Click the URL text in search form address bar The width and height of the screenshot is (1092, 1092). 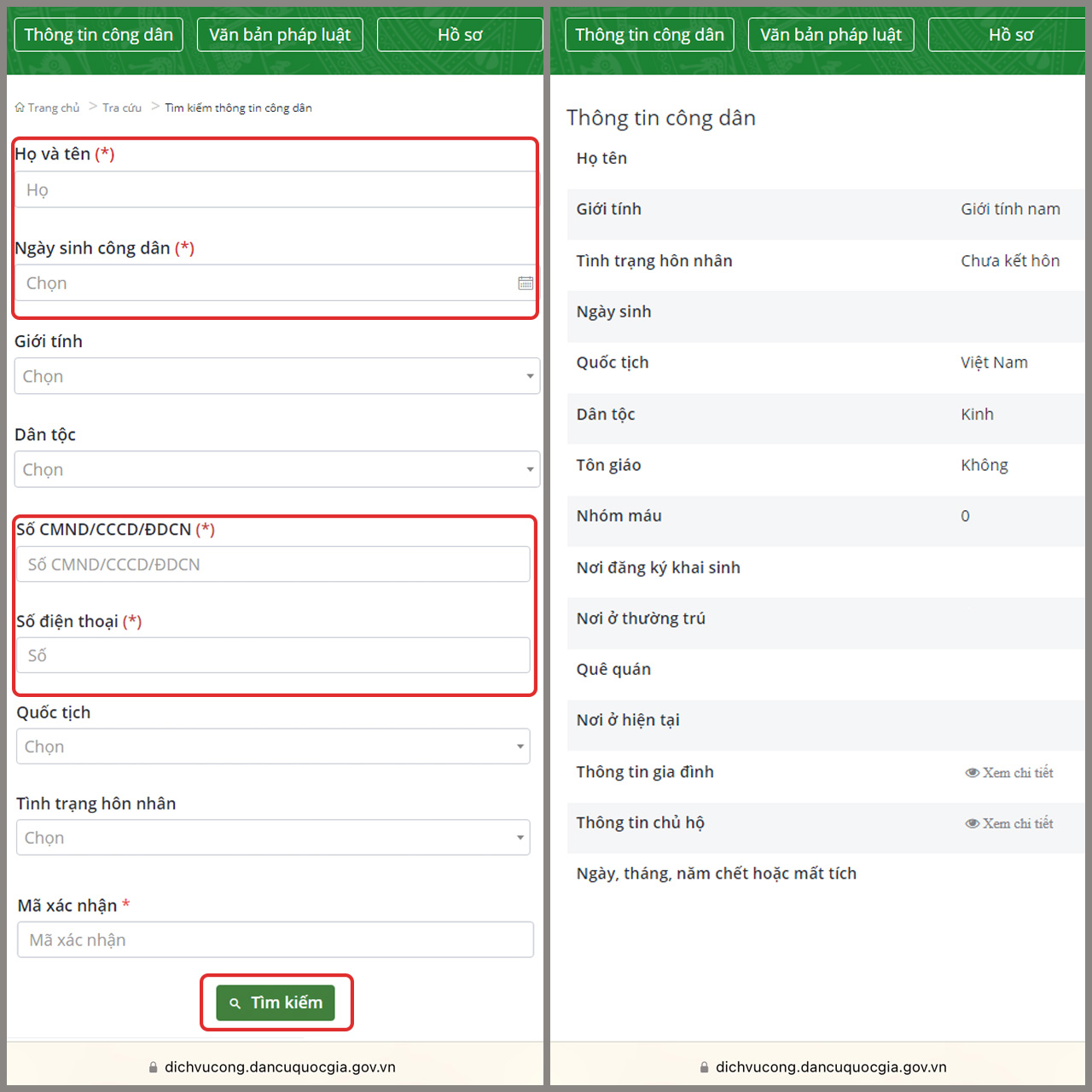[x=280, y=1067]
